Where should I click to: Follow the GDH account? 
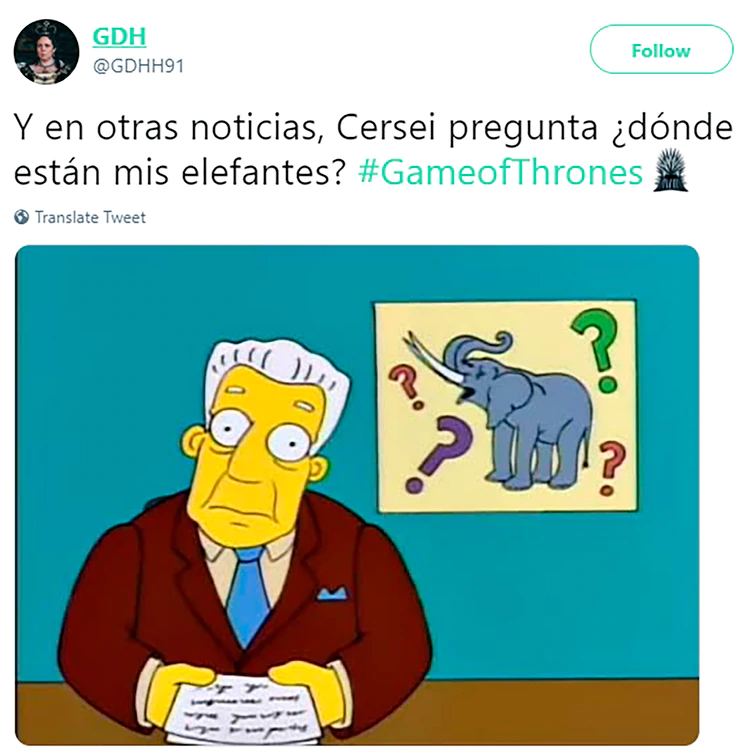(661, 50)
